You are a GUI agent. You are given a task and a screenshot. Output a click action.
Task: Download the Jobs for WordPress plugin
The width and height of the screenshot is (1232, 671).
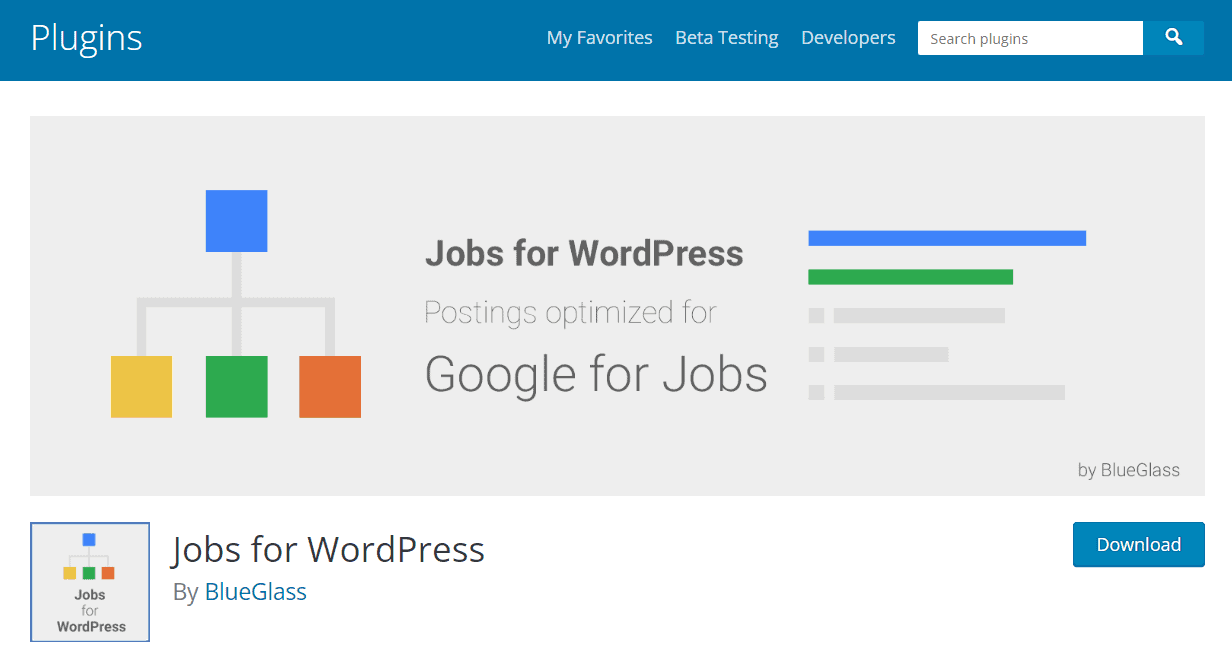1138,544
